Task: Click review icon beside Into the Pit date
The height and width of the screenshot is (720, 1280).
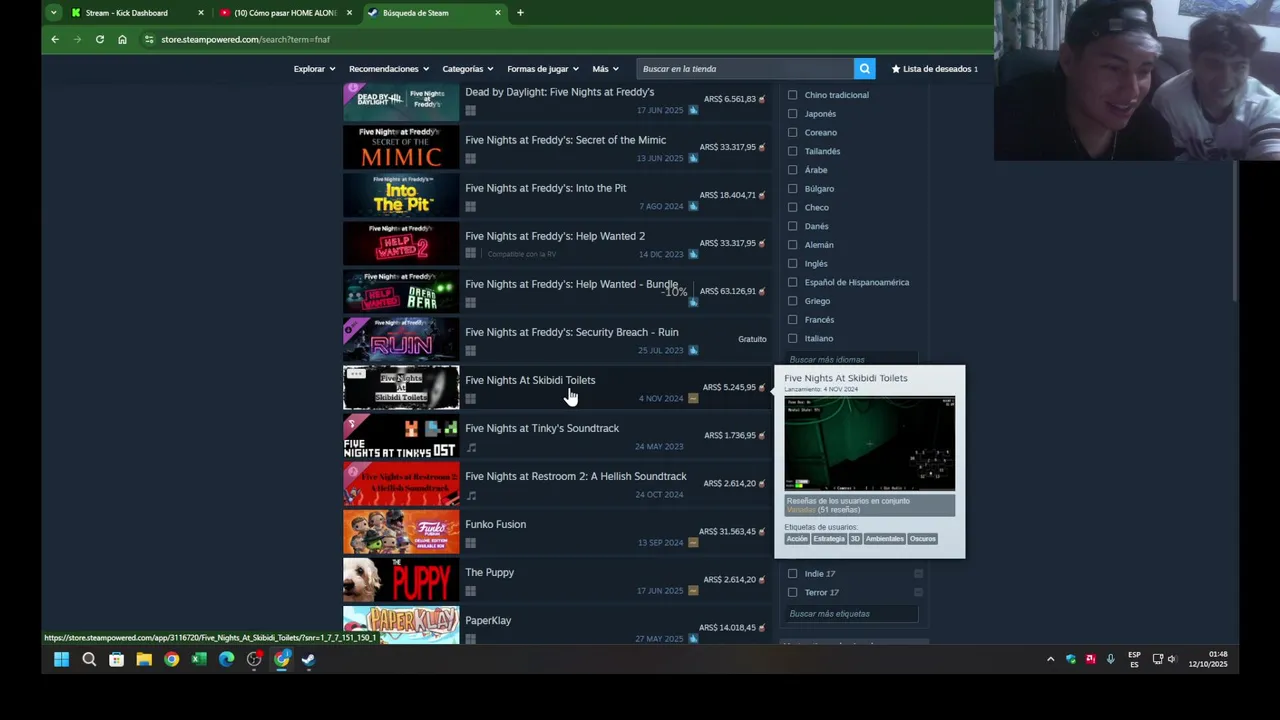Action: [693, 206]
